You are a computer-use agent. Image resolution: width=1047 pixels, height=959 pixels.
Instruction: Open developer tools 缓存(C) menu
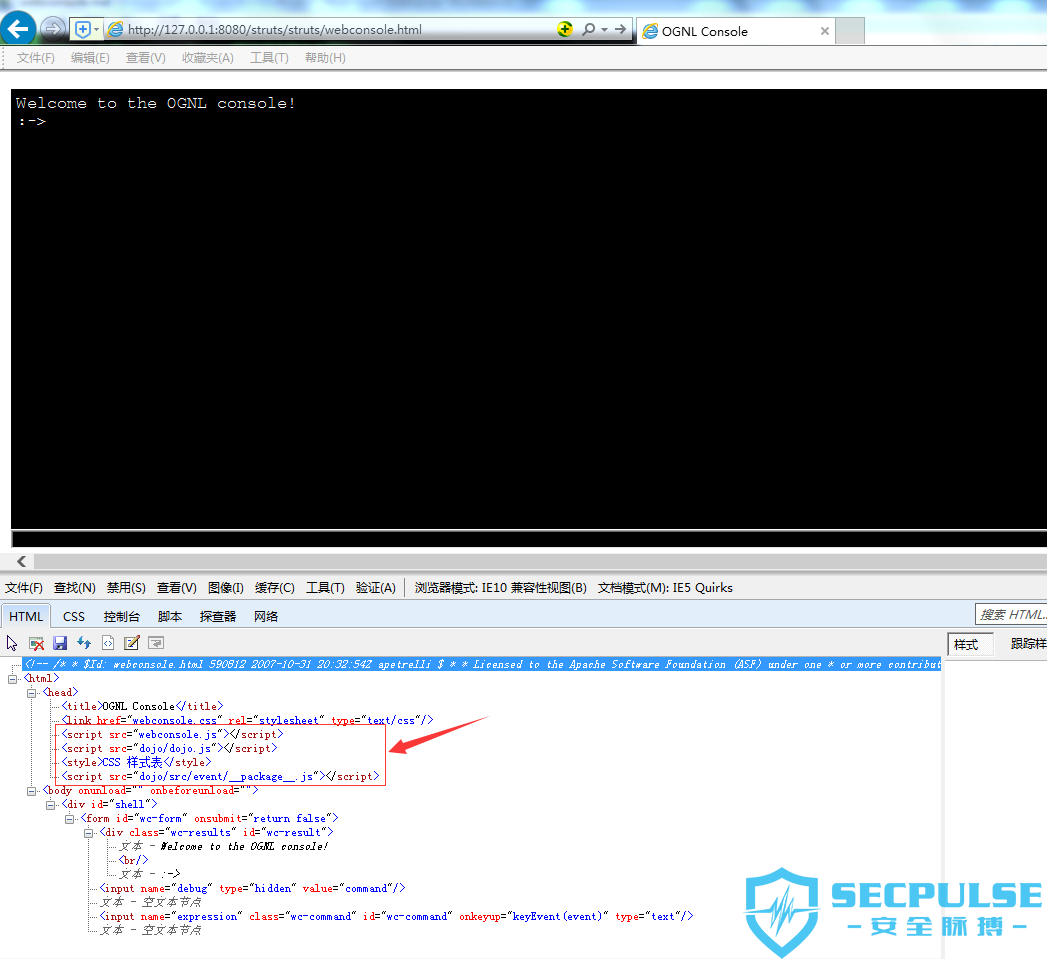pyautogui.click(x=274, y=588)
